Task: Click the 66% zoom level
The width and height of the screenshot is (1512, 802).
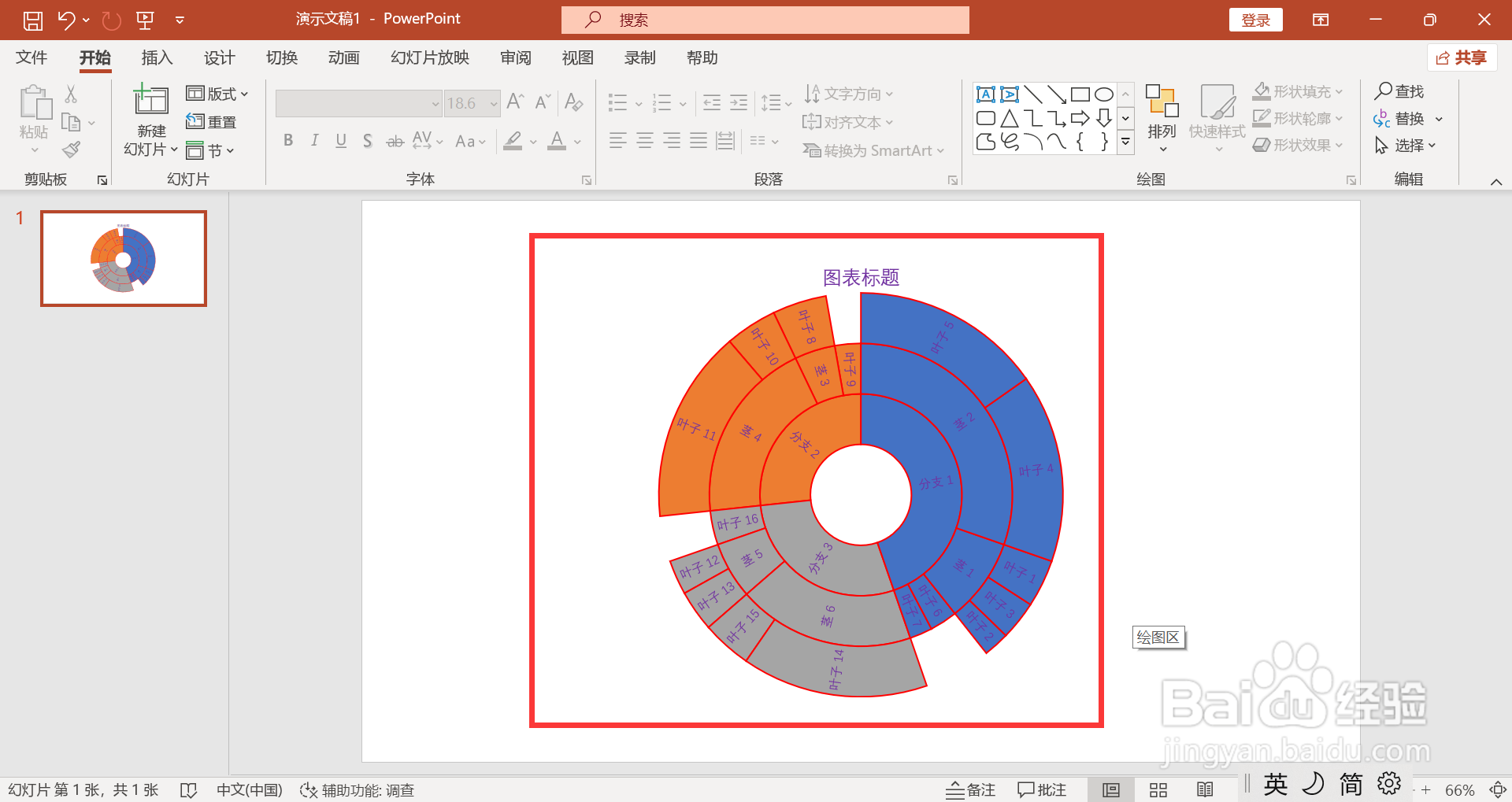Action: 1459,790
